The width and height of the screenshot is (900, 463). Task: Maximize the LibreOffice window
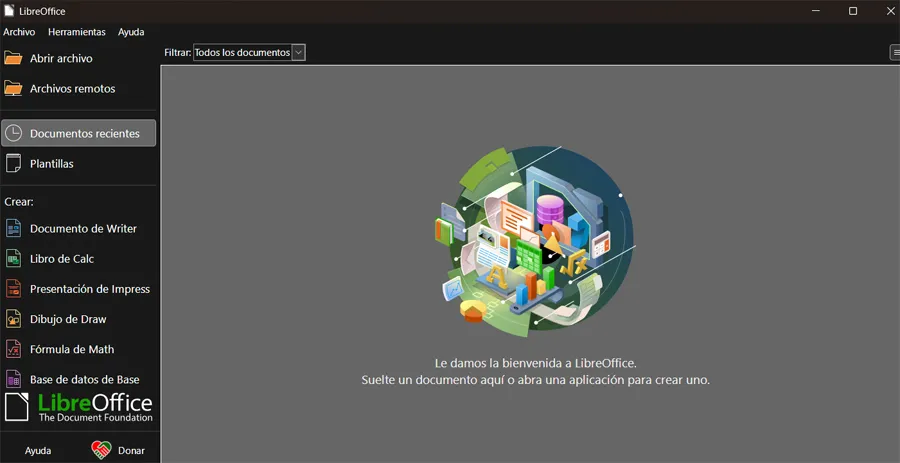(x=853, y=11)
